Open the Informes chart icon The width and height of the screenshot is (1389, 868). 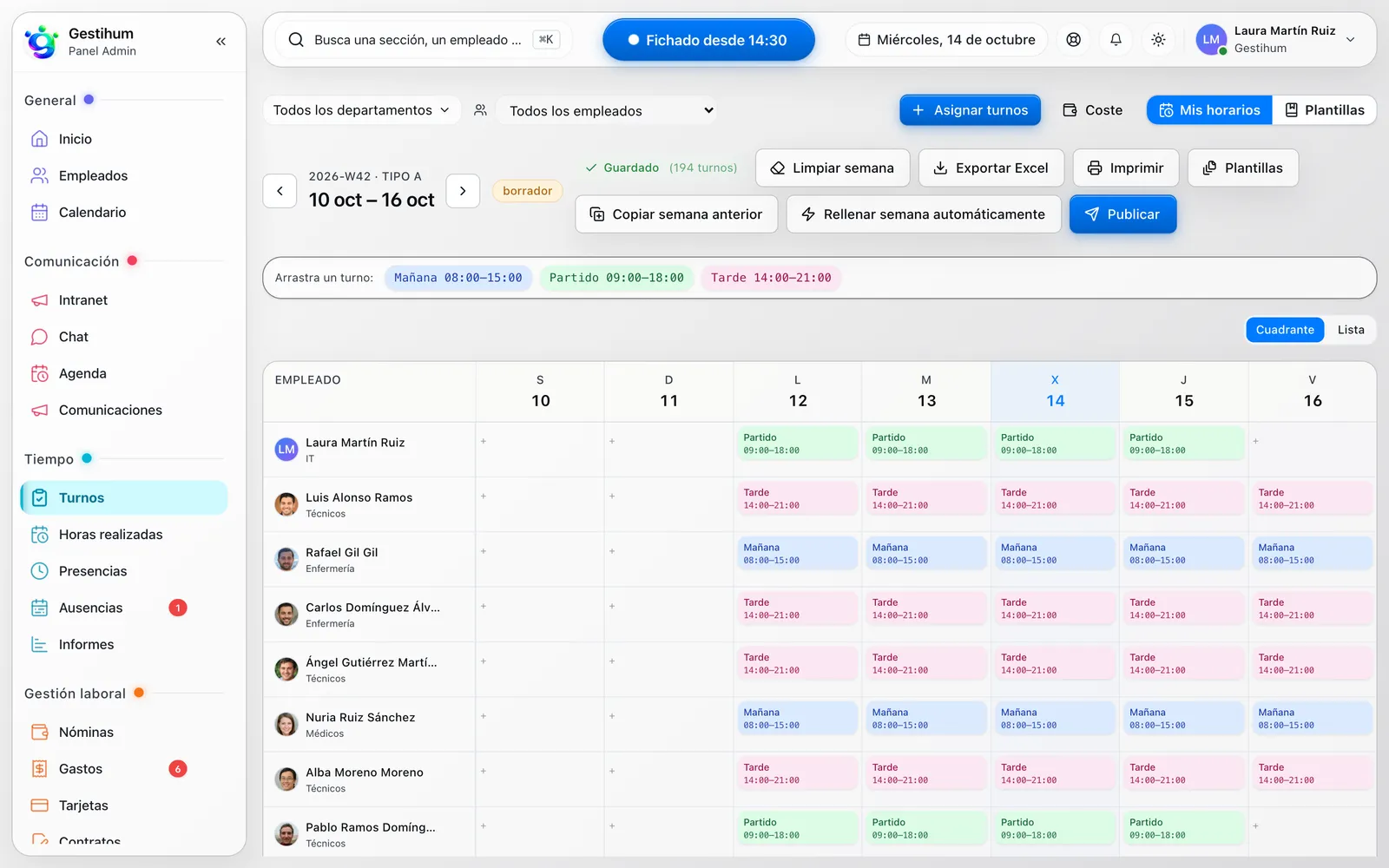pyautogui.click(x=40, y=644)
